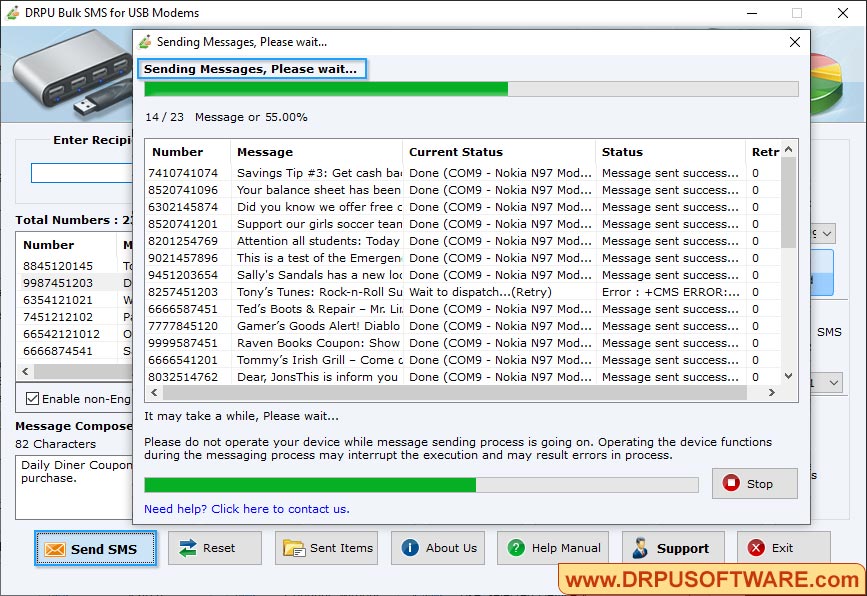Click the recipient list scroll left arrow

coord(25,372)
